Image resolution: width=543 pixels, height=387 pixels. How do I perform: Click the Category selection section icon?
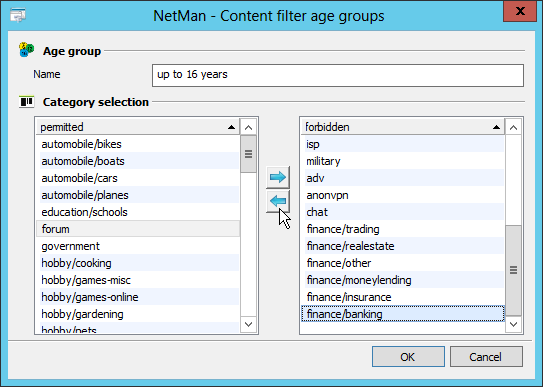(x=27, y=102)
